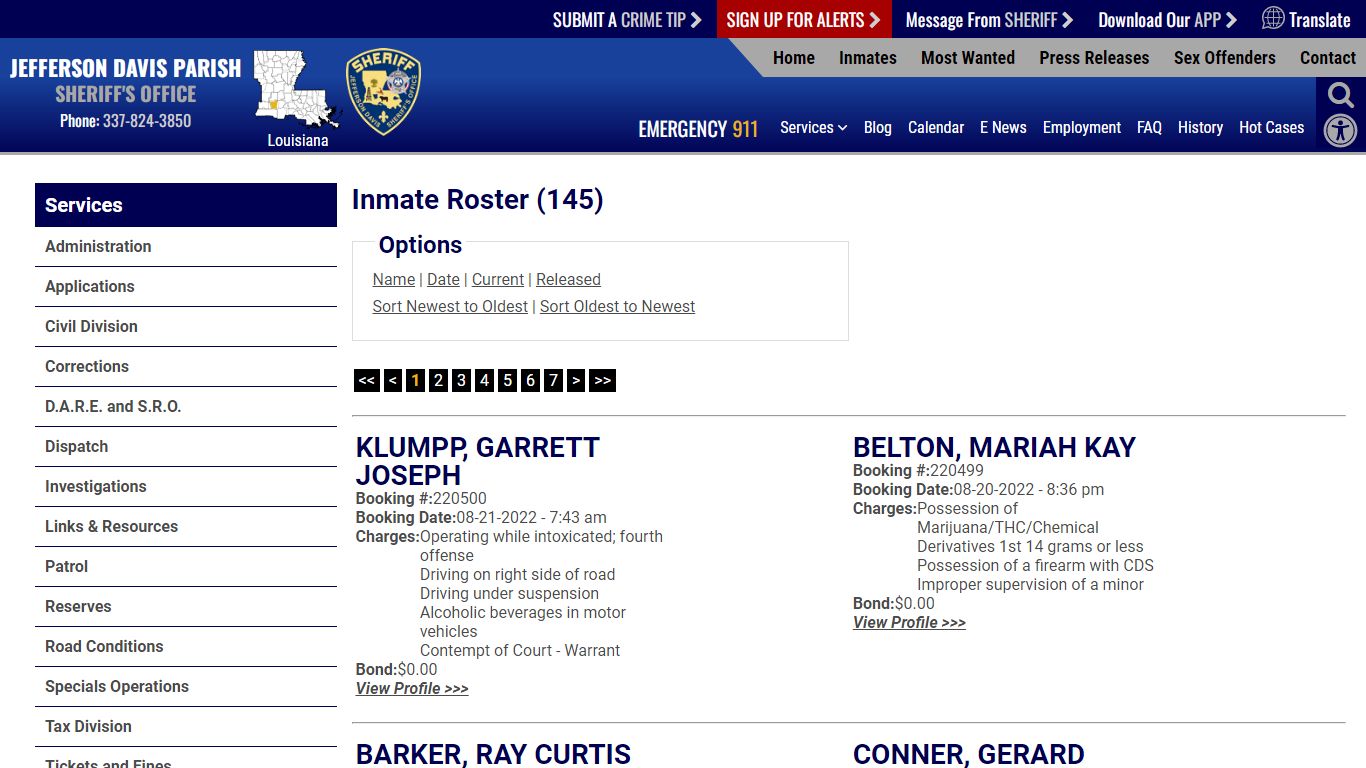The width and height of the screenshot is (1366, 768).
Task: Open Dispatch sidebar link
Action: click(x=186, y=447)
